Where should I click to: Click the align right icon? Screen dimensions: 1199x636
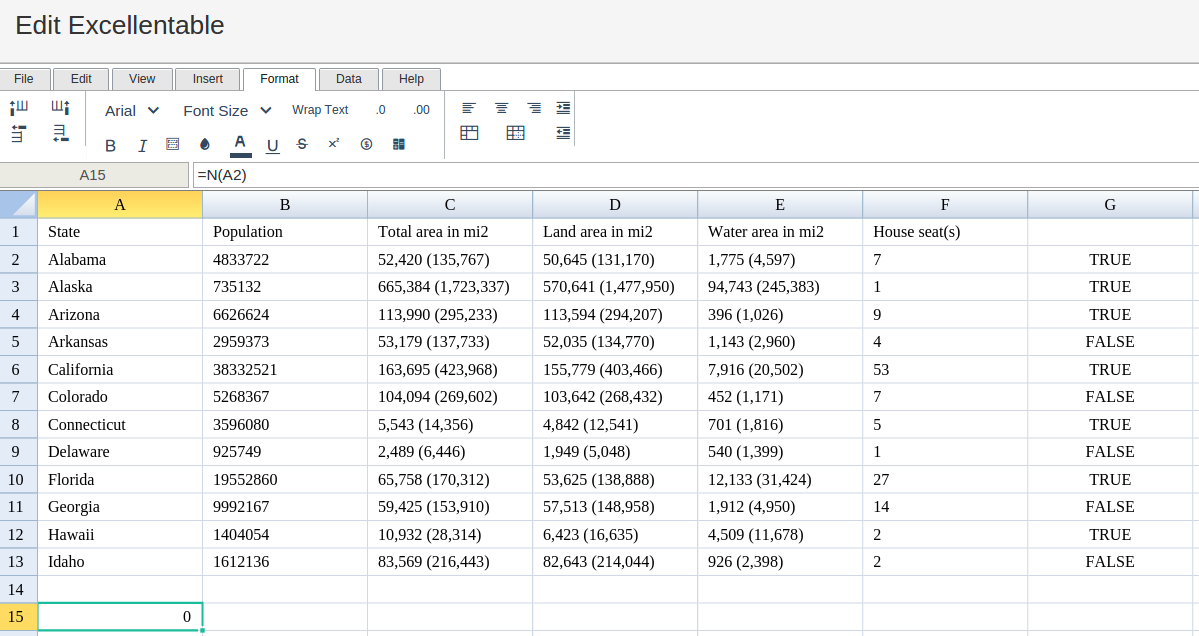[x=534, y=108]
